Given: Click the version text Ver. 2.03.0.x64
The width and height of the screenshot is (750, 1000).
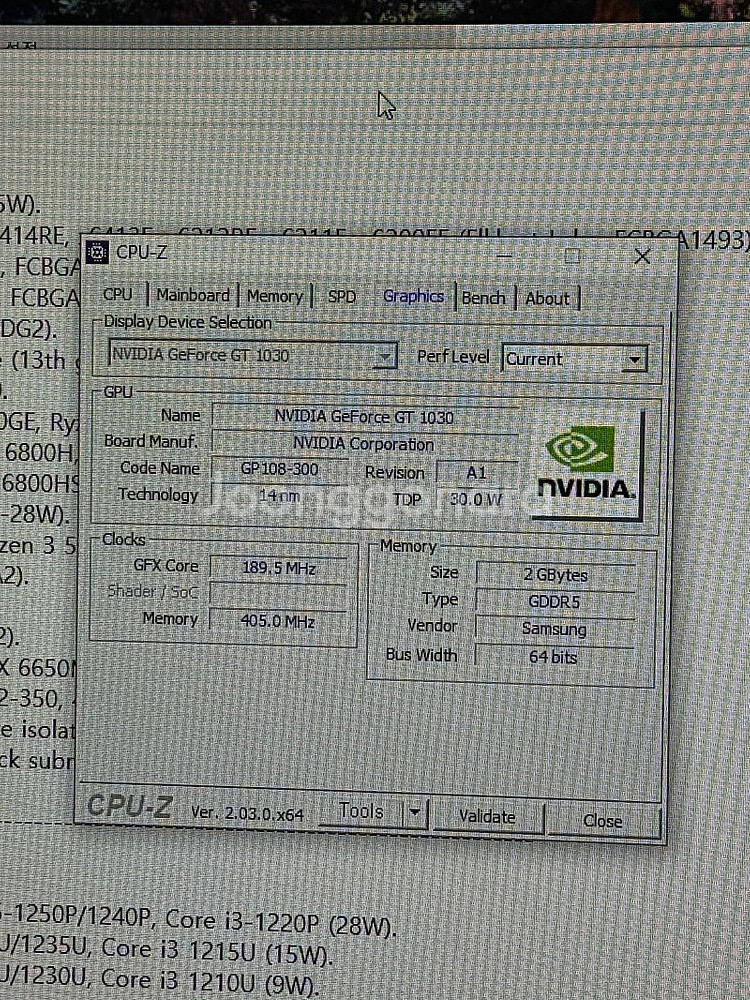Looking at the screenshot, I should coord(247,813).
